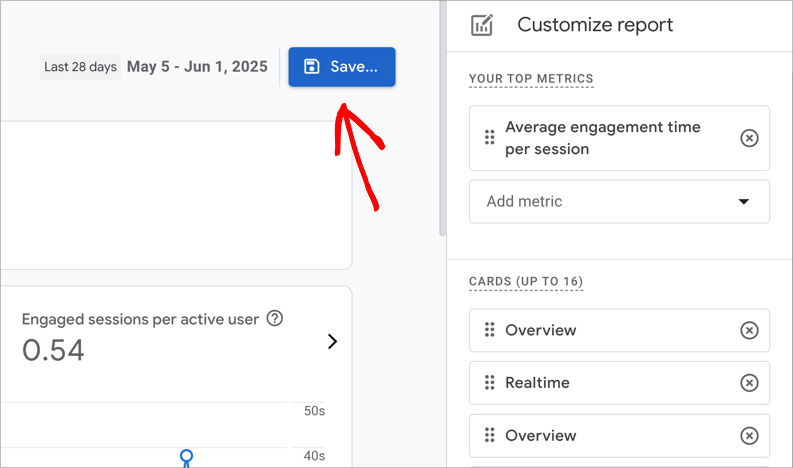Click the vertical scrollbar beside the report

(443, 118)
